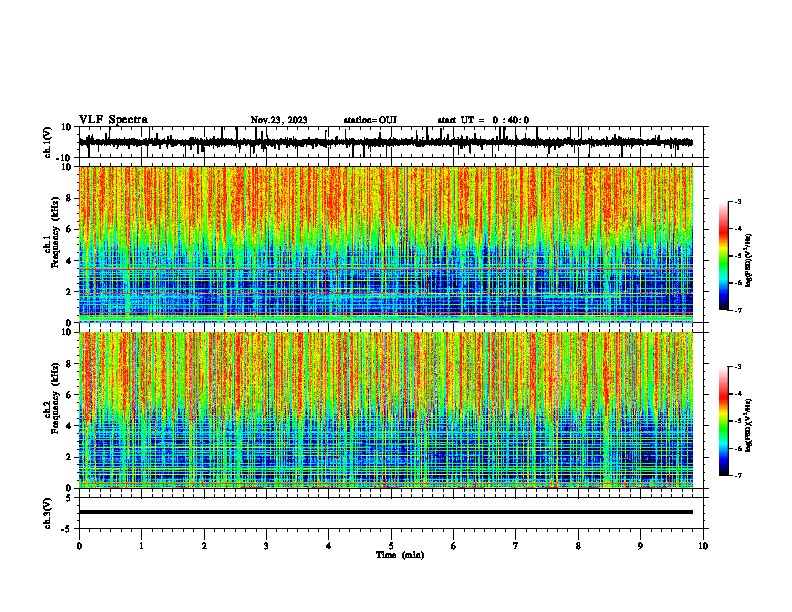
Task: Click inside the ch.2 frequency spectrogram
Action: 386,410
